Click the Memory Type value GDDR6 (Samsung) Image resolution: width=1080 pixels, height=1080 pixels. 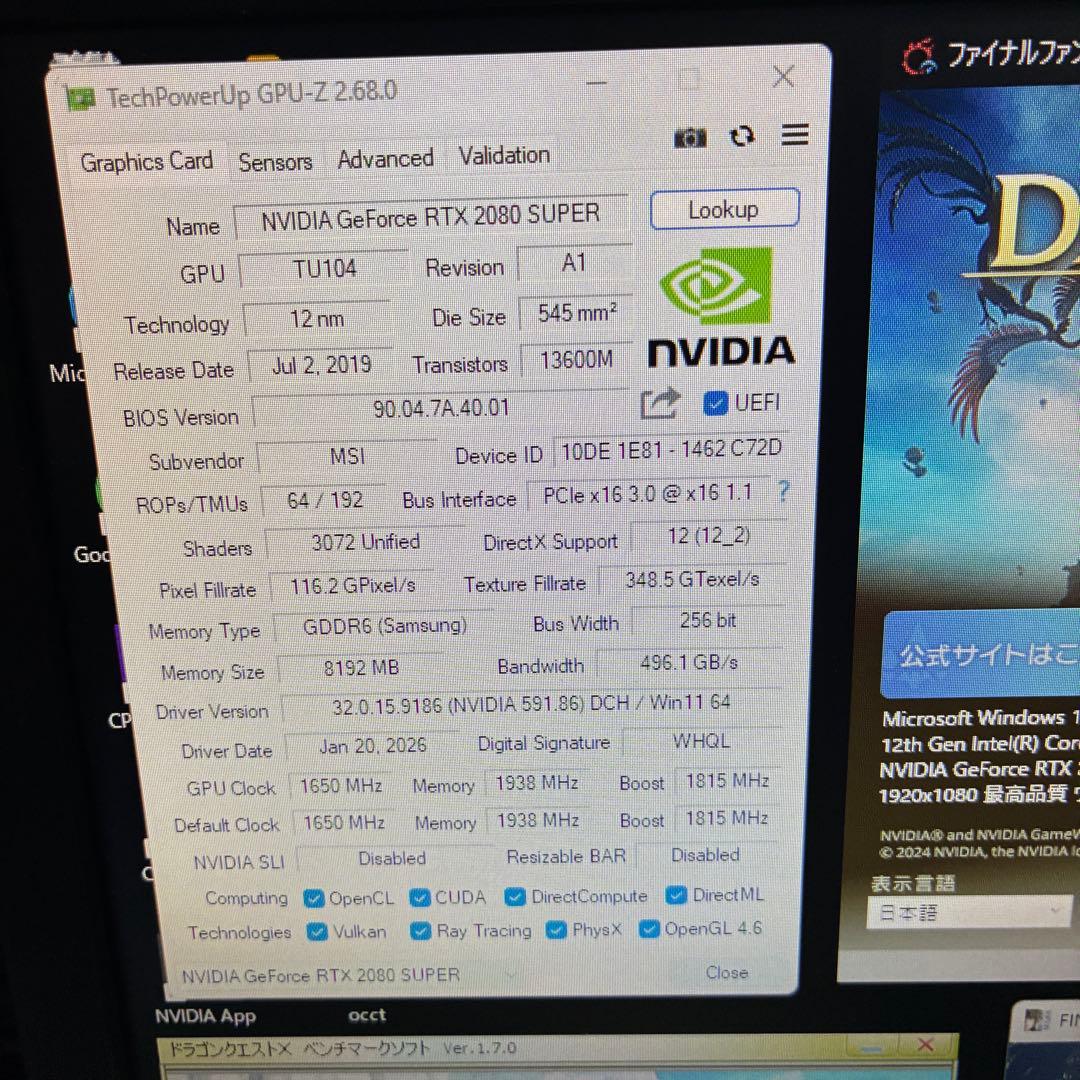click(384, 626)
